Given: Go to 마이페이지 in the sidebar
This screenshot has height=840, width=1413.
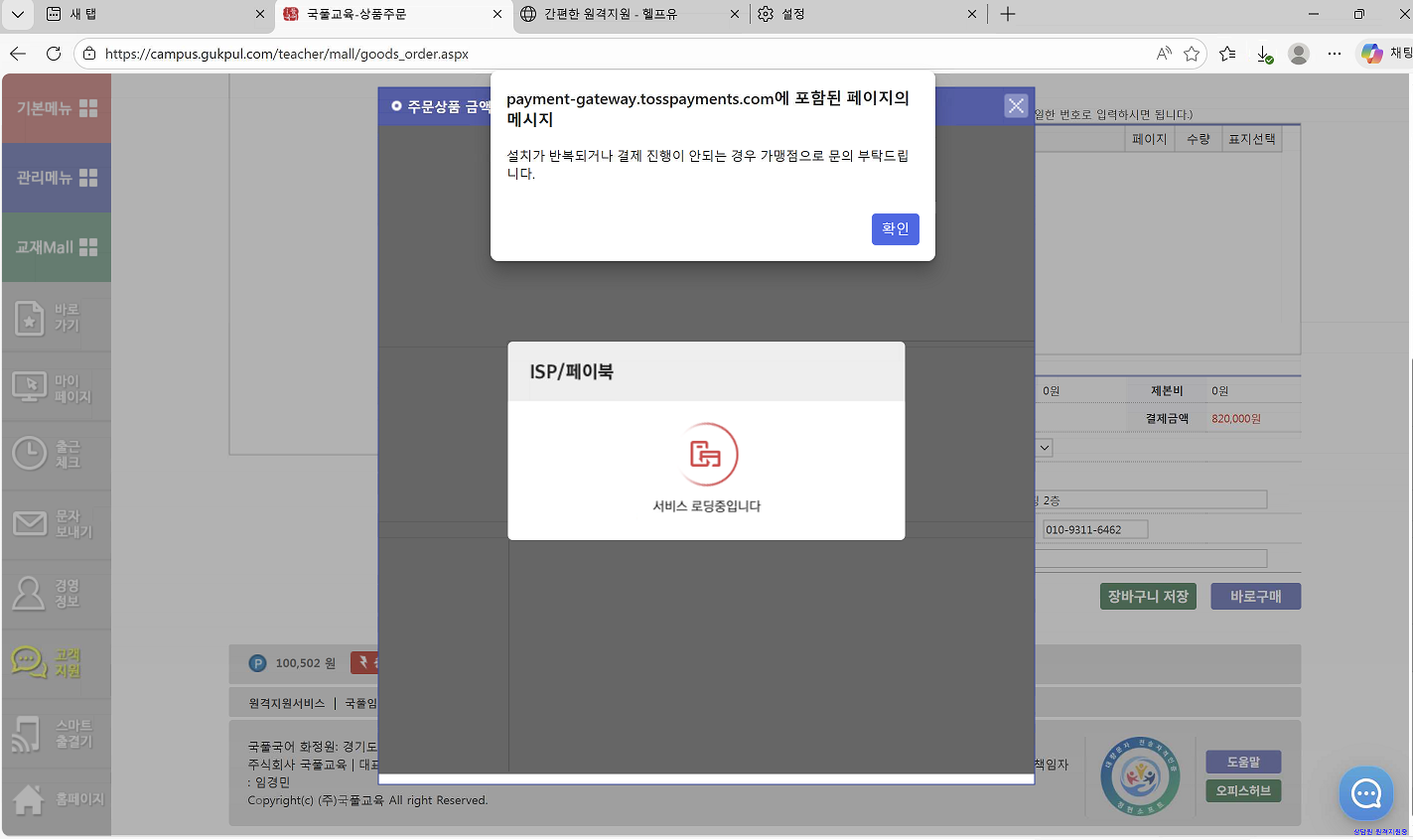Looking at the screenshot, I should (57, 387).
